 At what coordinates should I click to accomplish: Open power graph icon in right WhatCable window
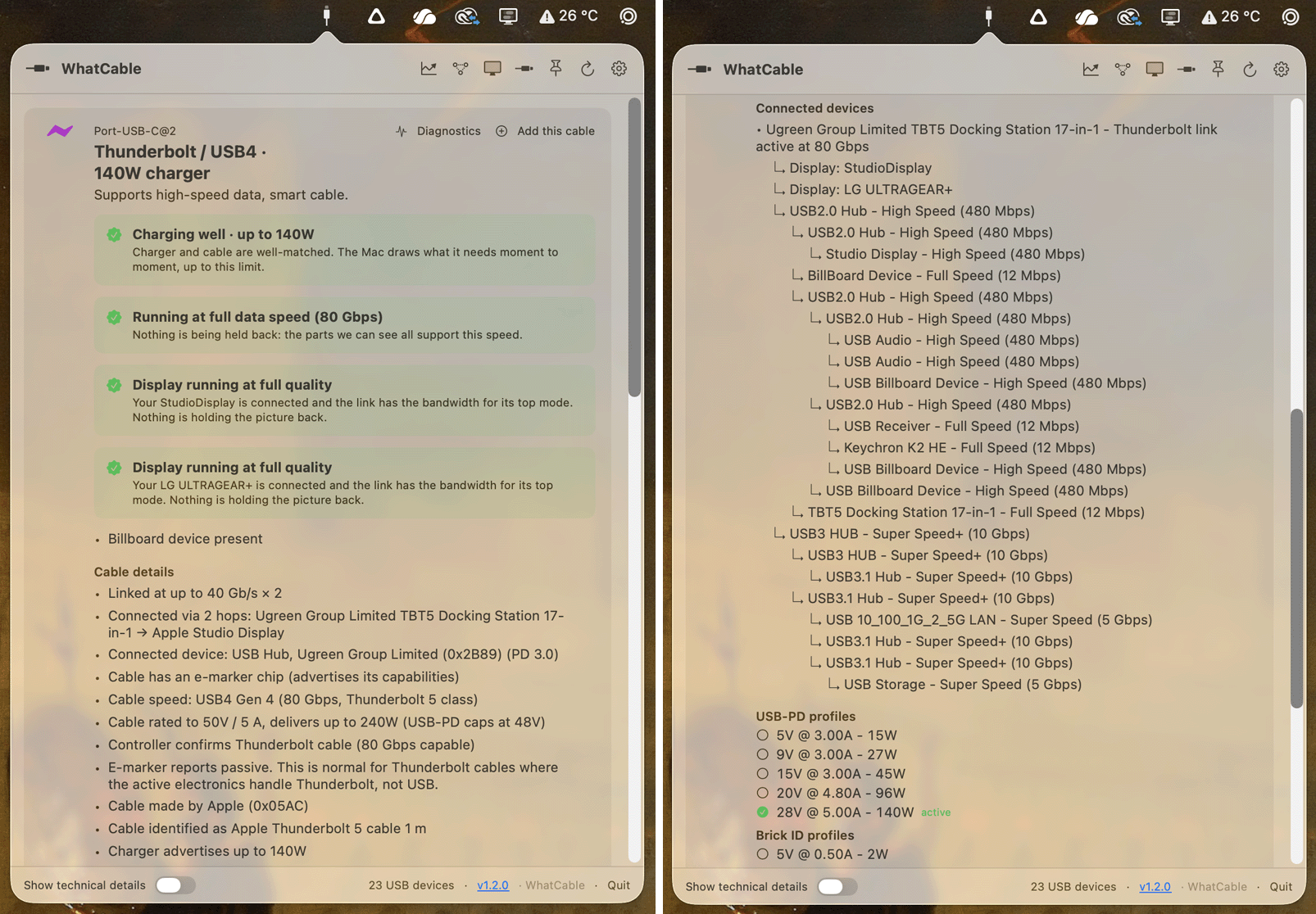click(x=1091, y=70)
